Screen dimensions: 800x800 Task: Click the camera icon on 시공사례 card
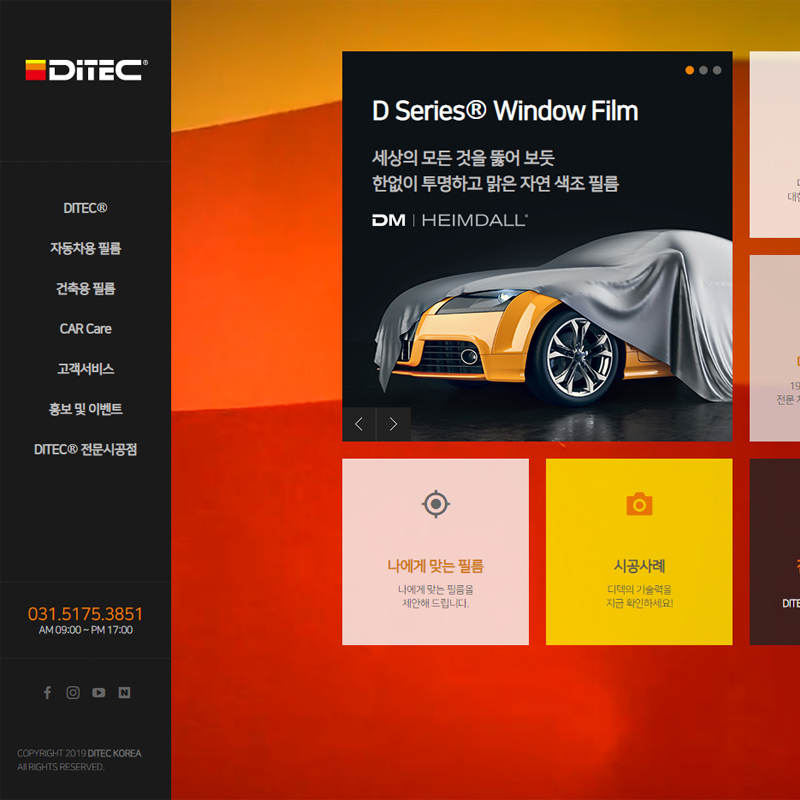point(639,504)
